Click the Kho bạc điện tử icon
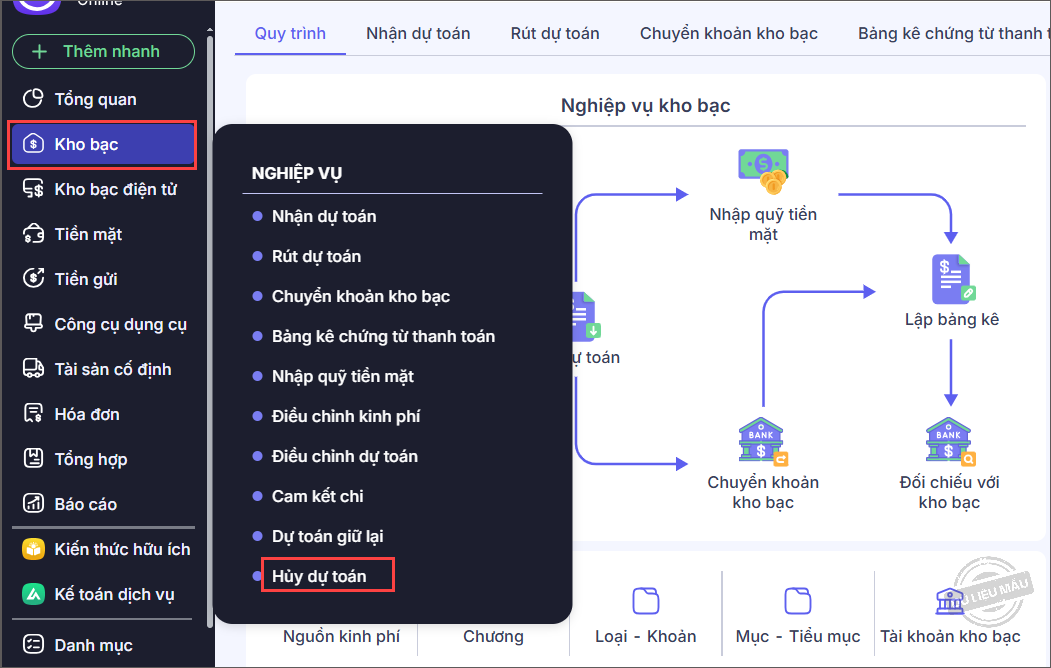This screenshot has height=668, width=1051. [33, 188]
